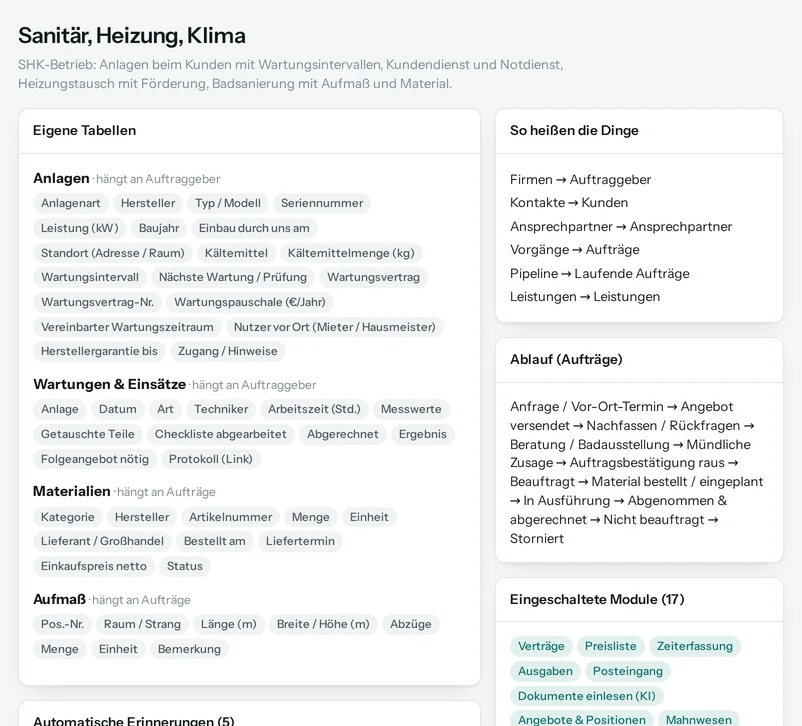This screenshot has width=802, height=726.
Task: Select Nutzer vor Ort (Mieter / Hausmeister) chip
Action: click(335, 327)
